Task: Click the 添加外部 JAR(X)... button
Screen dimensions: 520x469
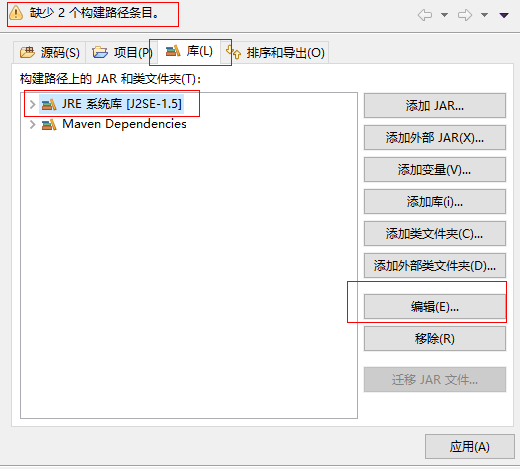Action: click(x=435, y=138)
